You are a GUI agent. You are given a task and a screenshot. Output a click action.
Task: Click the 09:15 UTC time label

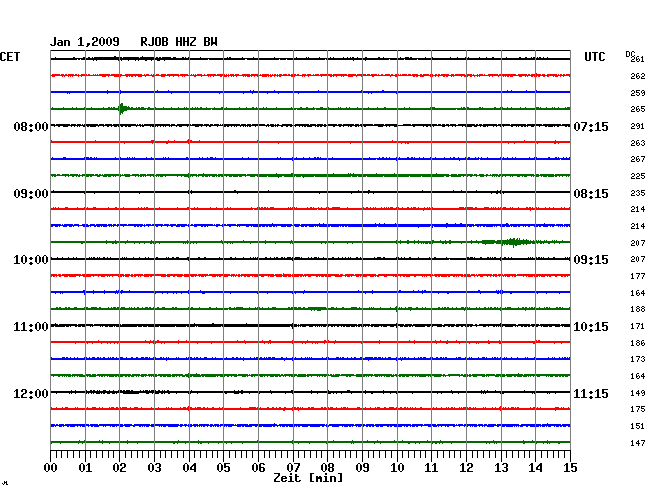(591, 260)
